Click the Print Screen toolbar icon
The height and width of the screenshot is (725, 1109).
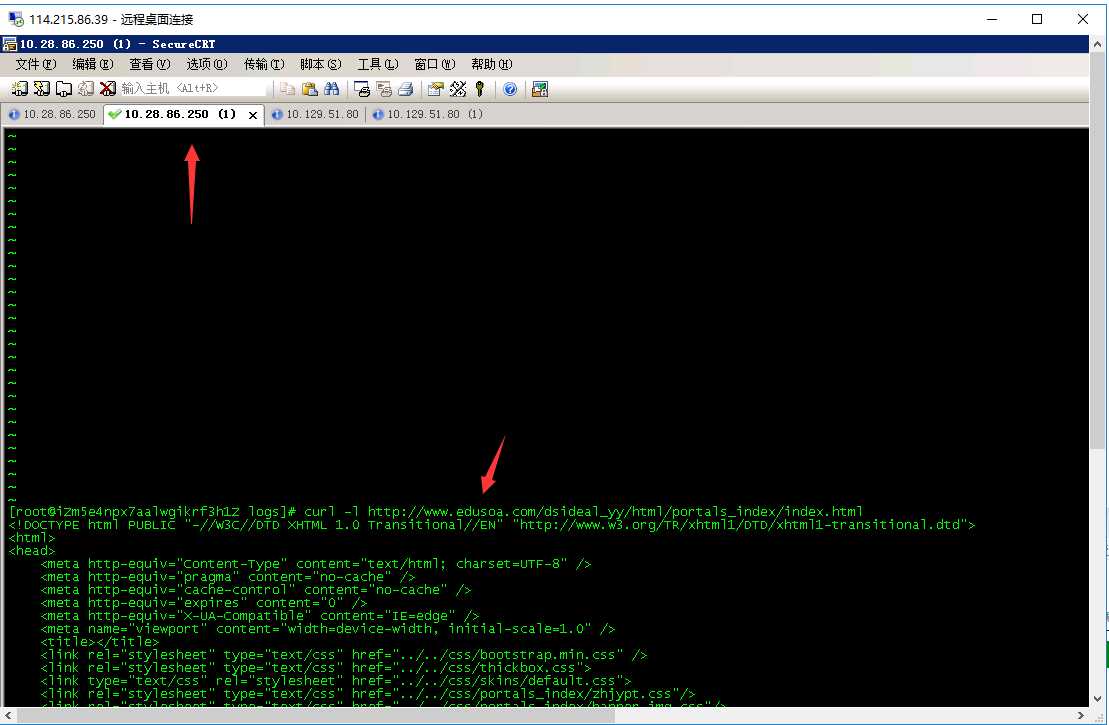click(x=361, y=88)
